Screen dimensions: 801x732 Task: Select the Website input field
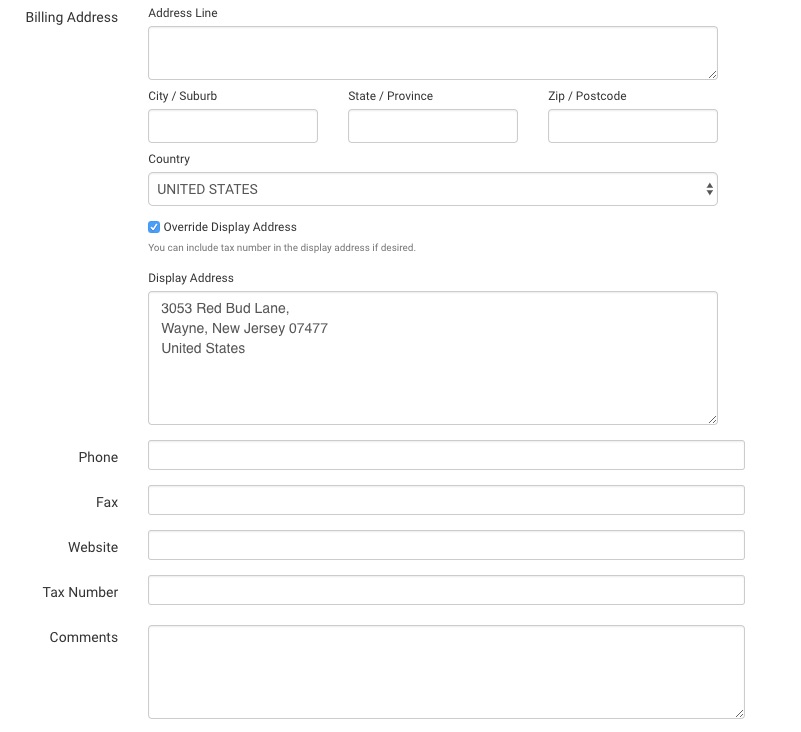(446, 545)
